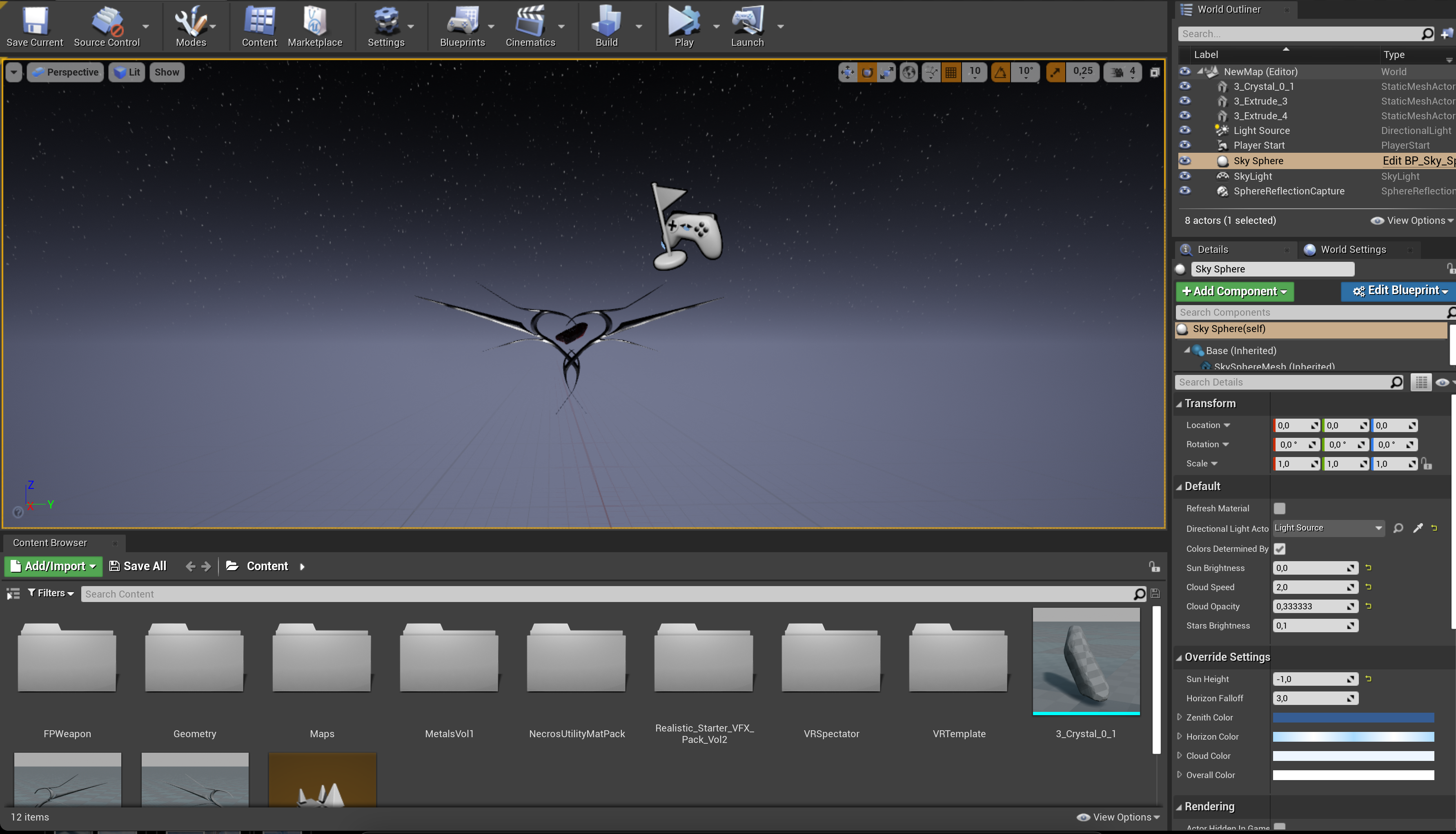Viewport: 1456px width, 834px height.
Task: Click Edit BP_Sky_Sphere link in outliner
Action: [1419, 161]
